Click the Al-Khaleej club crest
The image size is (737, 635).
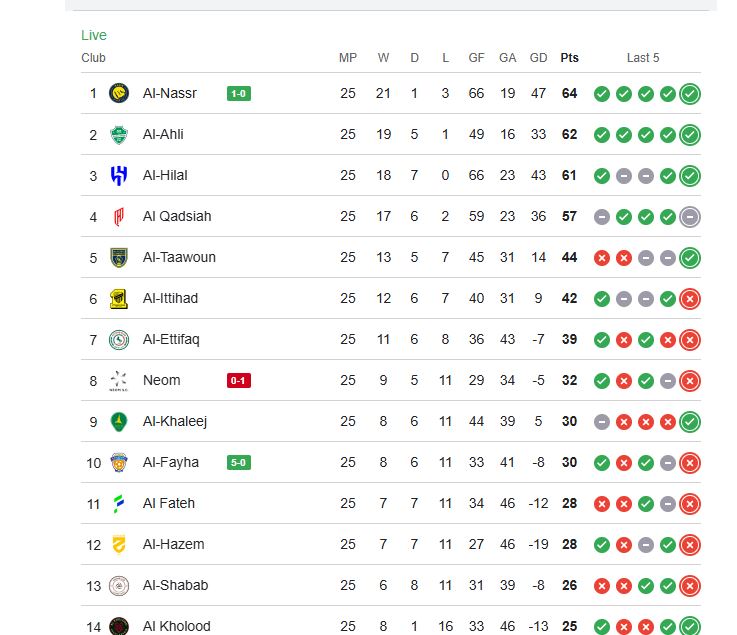[x=119, y=421]
